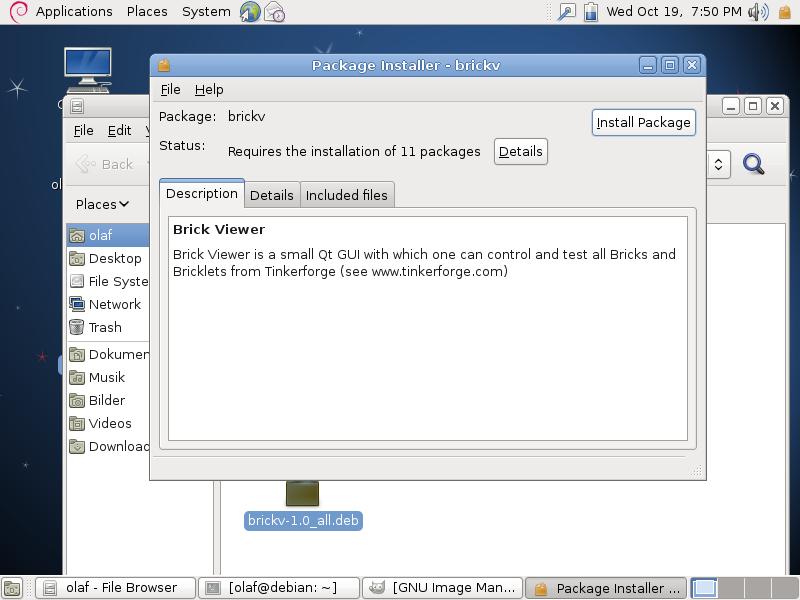
Task: Launch mail envelope icon in top panel
Action: [x=275, y=12]
